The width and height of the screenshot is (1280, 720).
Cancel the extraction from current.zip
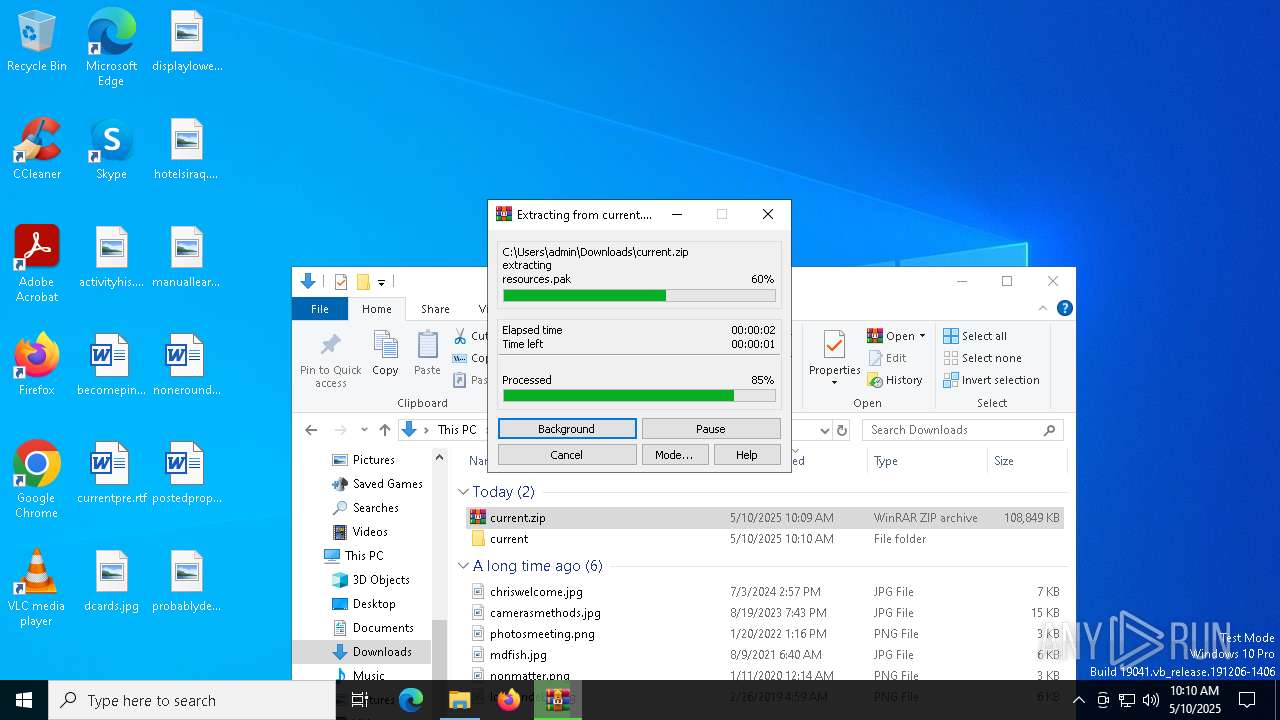567,455
